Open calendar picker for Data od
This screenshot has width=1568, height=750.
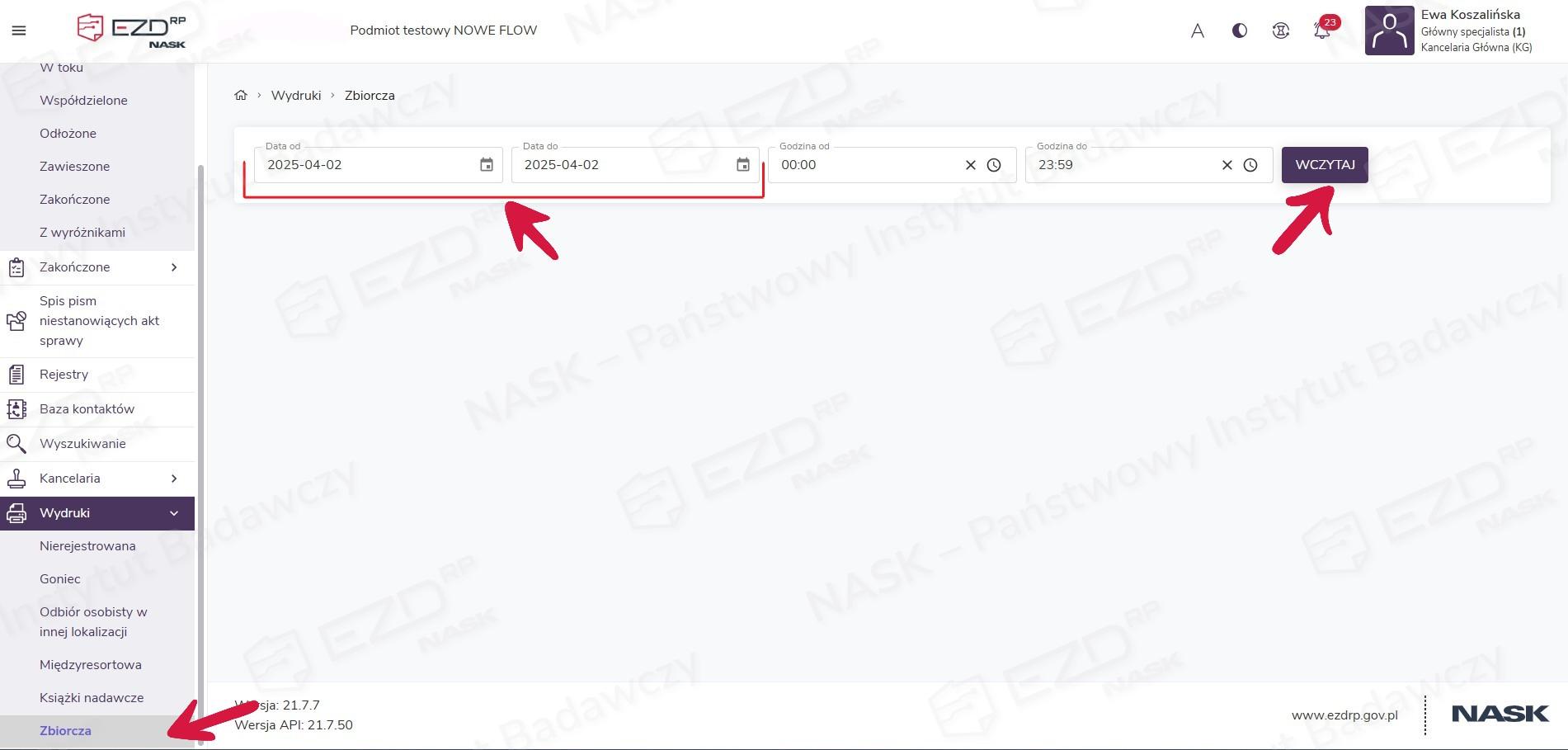pyautogui.click(x=487, y=165)
